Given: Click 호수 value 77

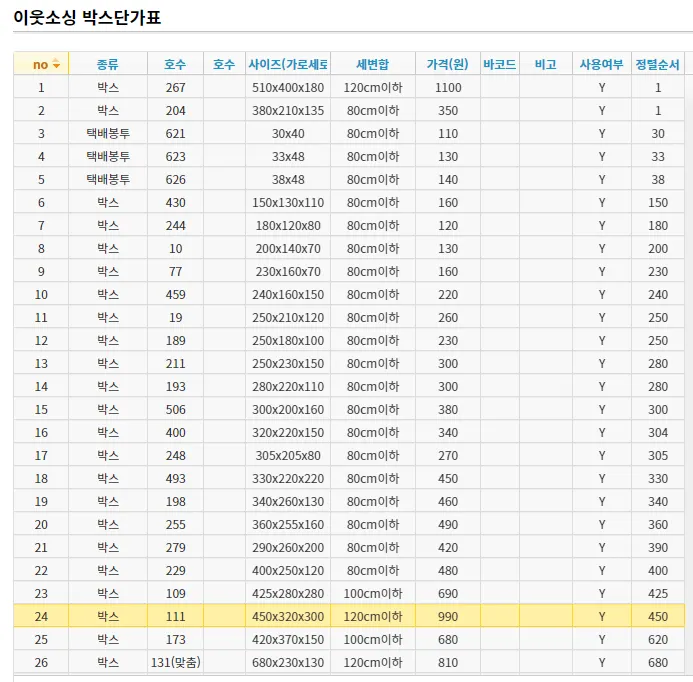Looking at the screenshot, I should (x=175, y=271).
